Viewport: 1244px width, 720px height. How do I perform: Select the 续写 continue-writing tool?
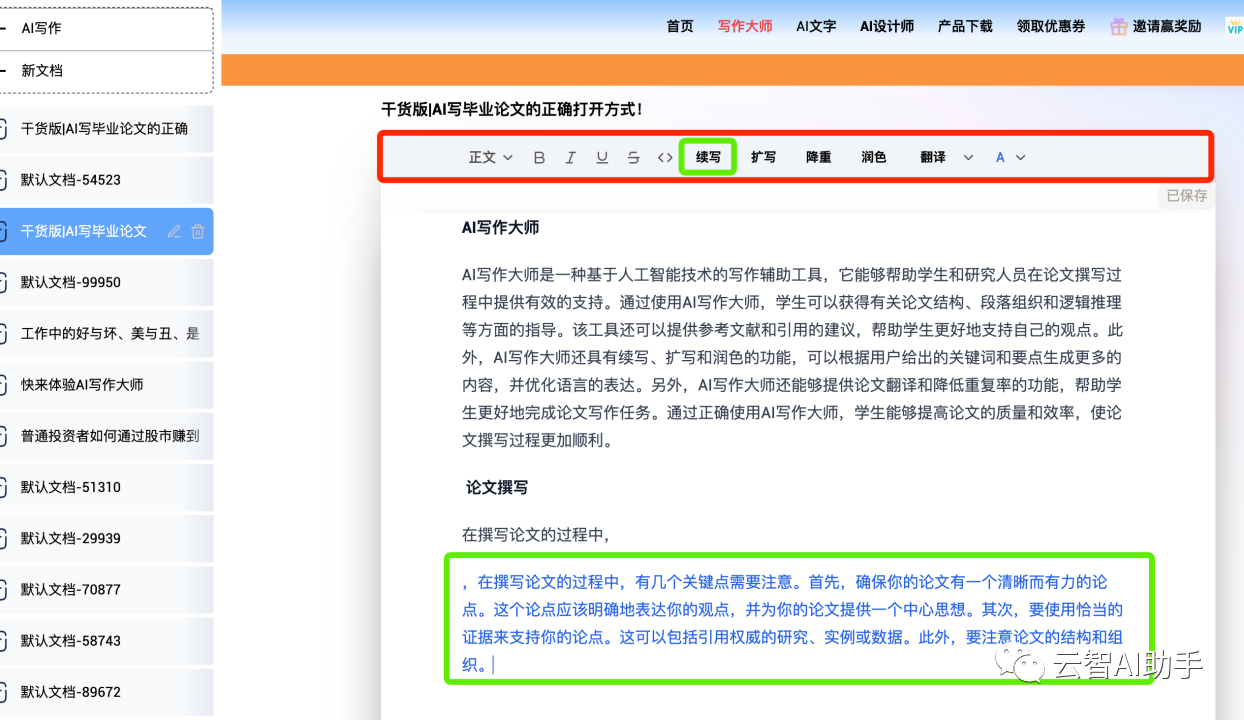707,157
